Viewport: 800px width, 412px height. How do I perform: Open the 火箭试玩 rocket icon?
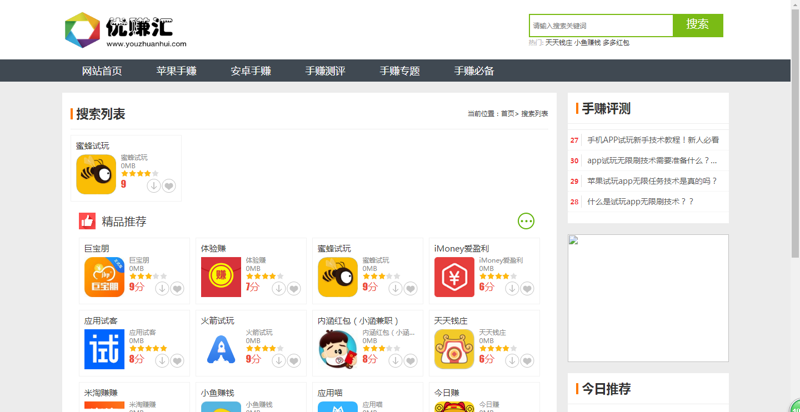click(221, 349)
